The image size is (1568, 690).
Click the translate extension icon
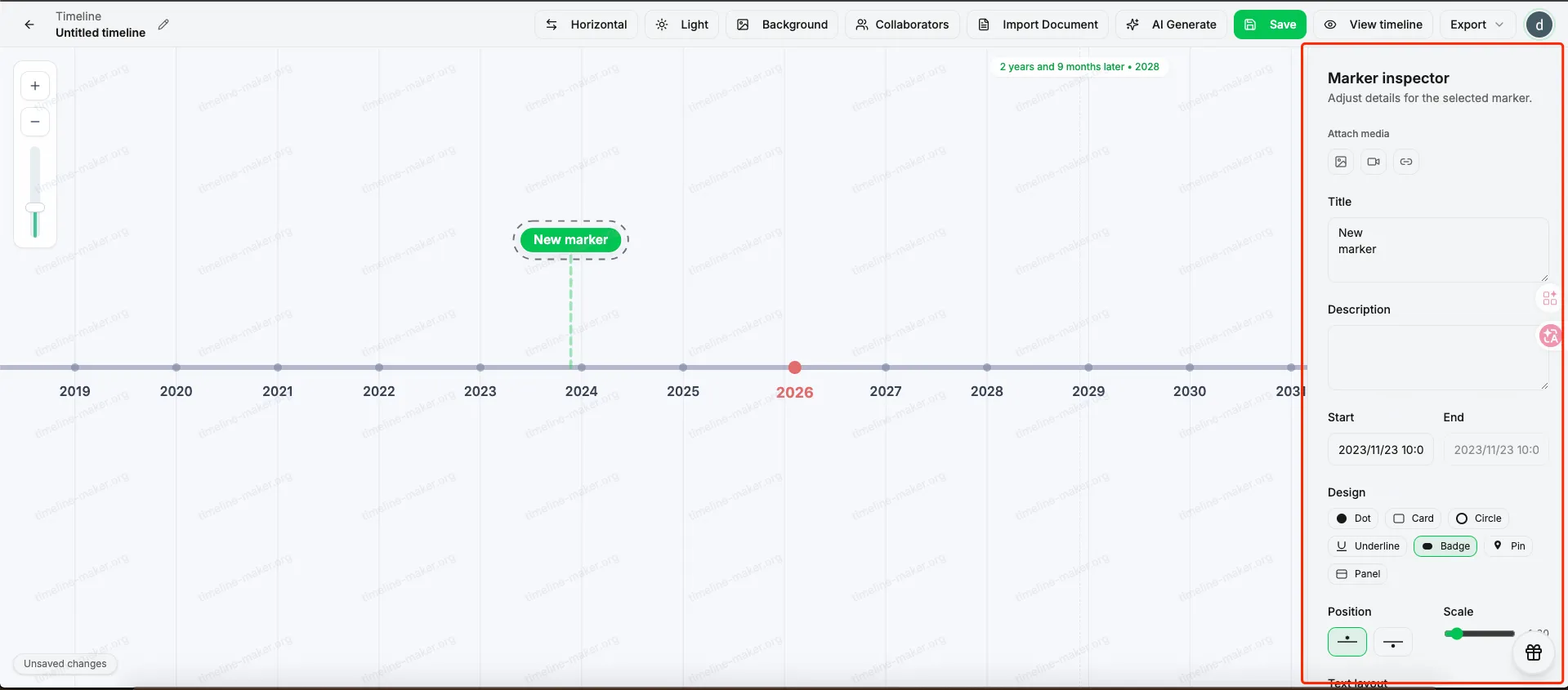[1550, 336]
